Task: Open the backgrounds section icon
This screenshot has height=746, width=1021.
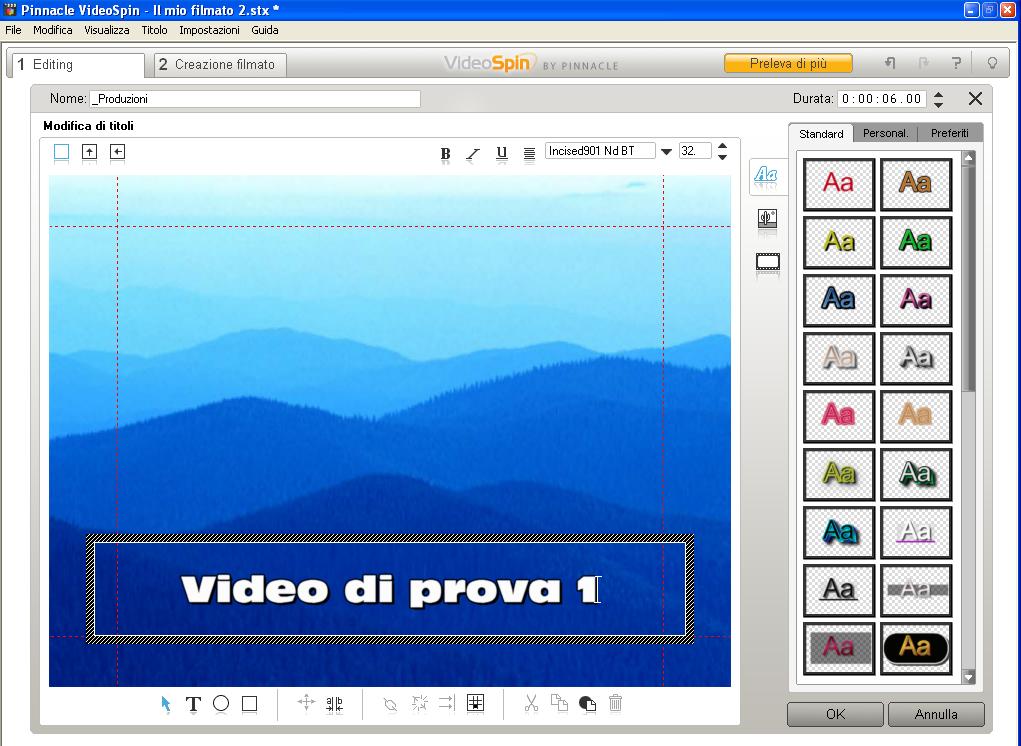Action: [x=767, y=219]
